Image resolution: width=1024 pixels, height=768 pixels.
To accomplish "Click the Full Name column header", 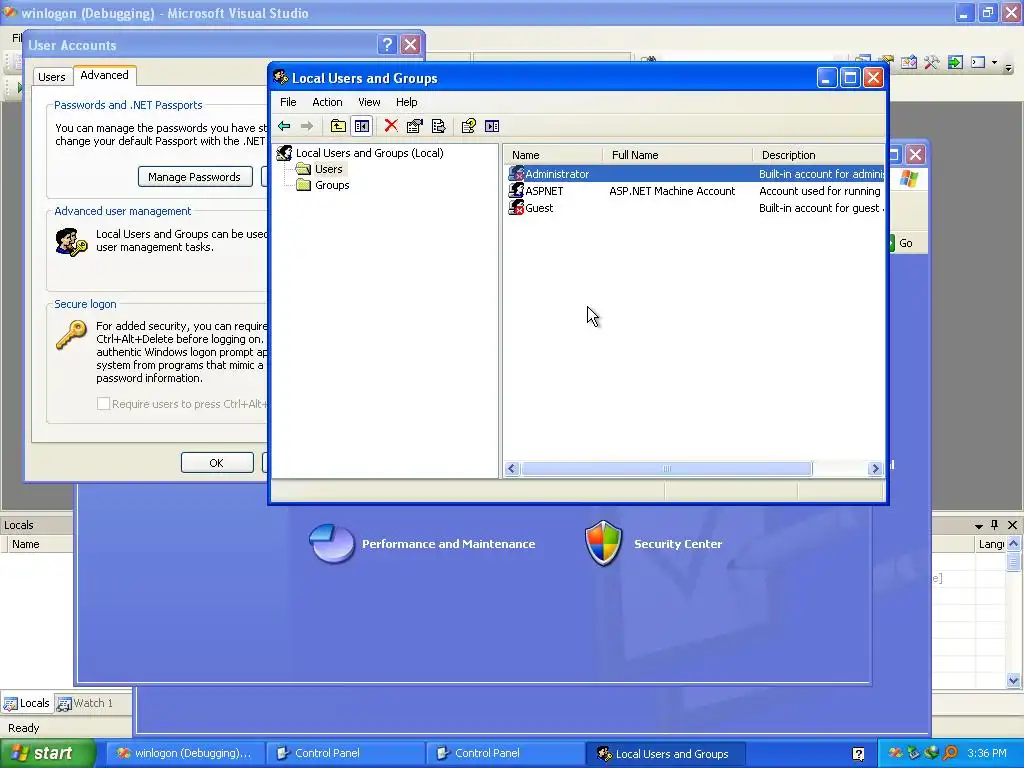I will point(677,155).
